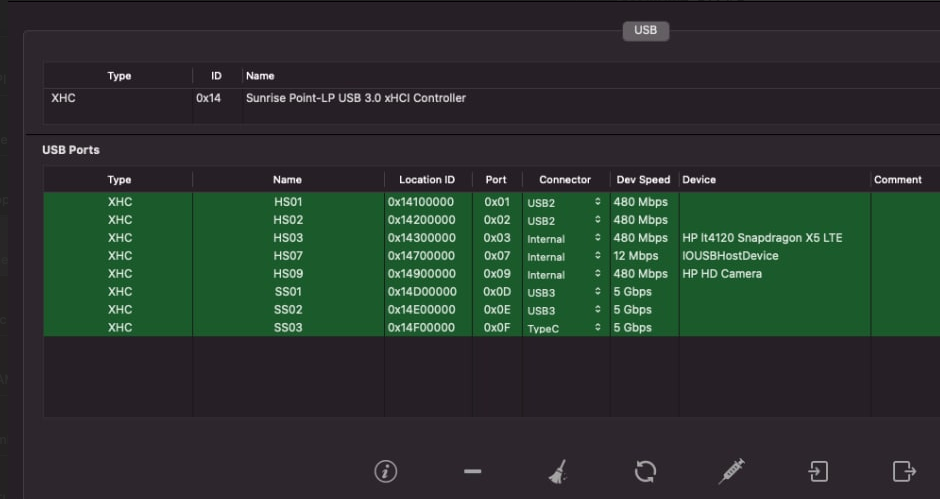Open the HS09 connector stepper arrows

[598, 274]
